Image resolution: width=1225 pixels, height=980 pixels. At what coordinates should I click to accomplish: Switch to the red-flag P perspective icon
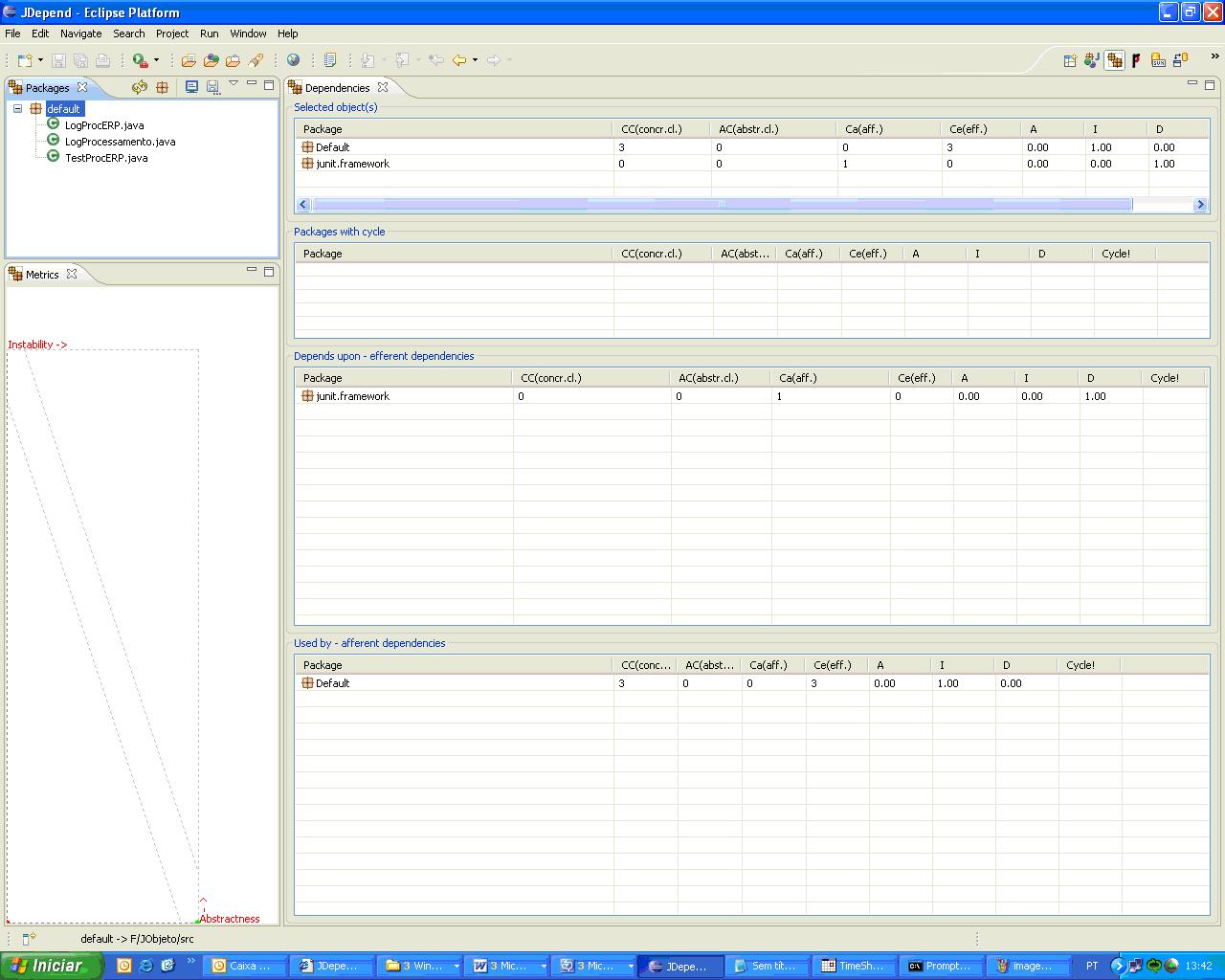click(x=1136, y=61)
